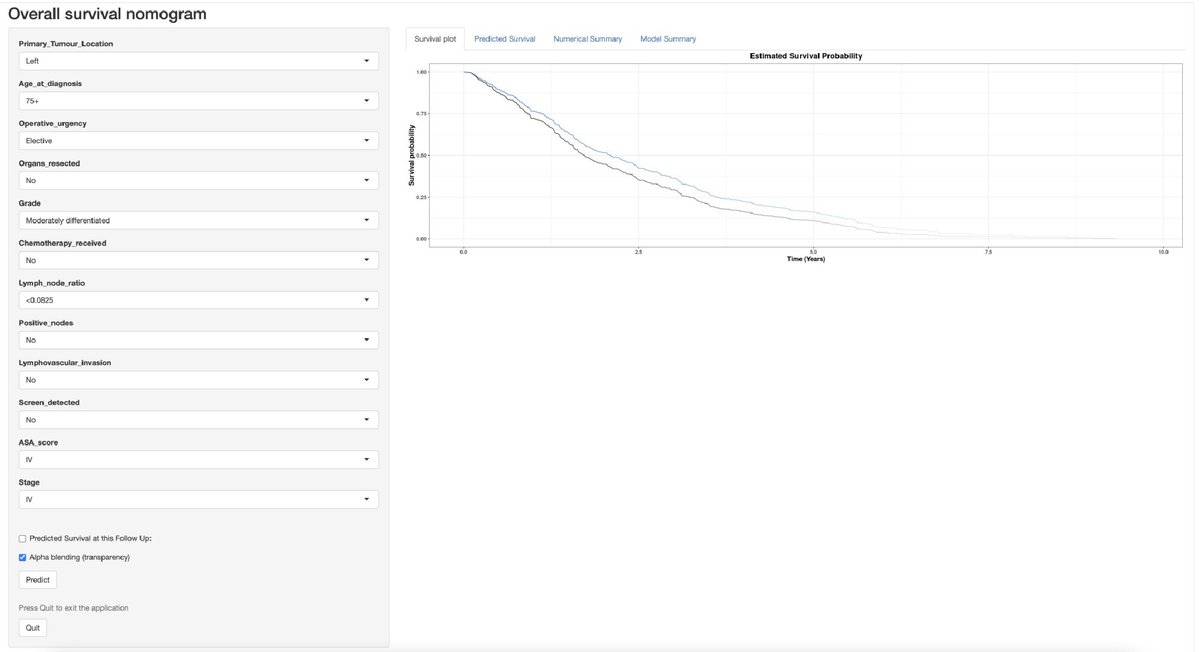Open the Primary_Tumour_Location dropdown showing Left
The image size is (1199, 652).
tap(198, 61)
